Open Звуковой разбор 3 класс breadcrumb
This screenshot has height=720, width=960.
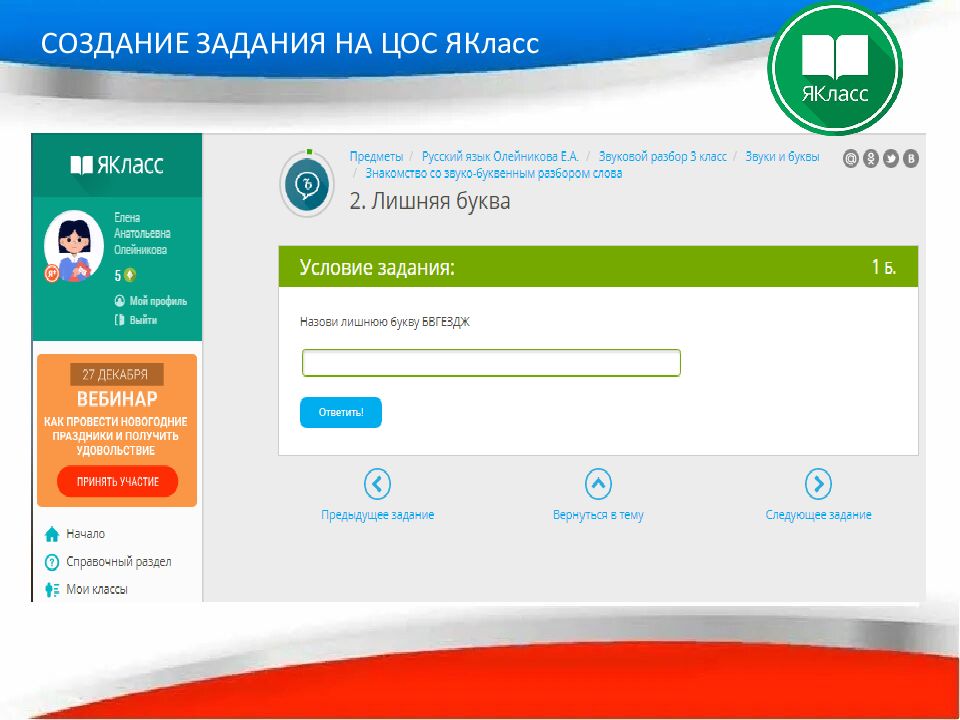click(662, 156)
